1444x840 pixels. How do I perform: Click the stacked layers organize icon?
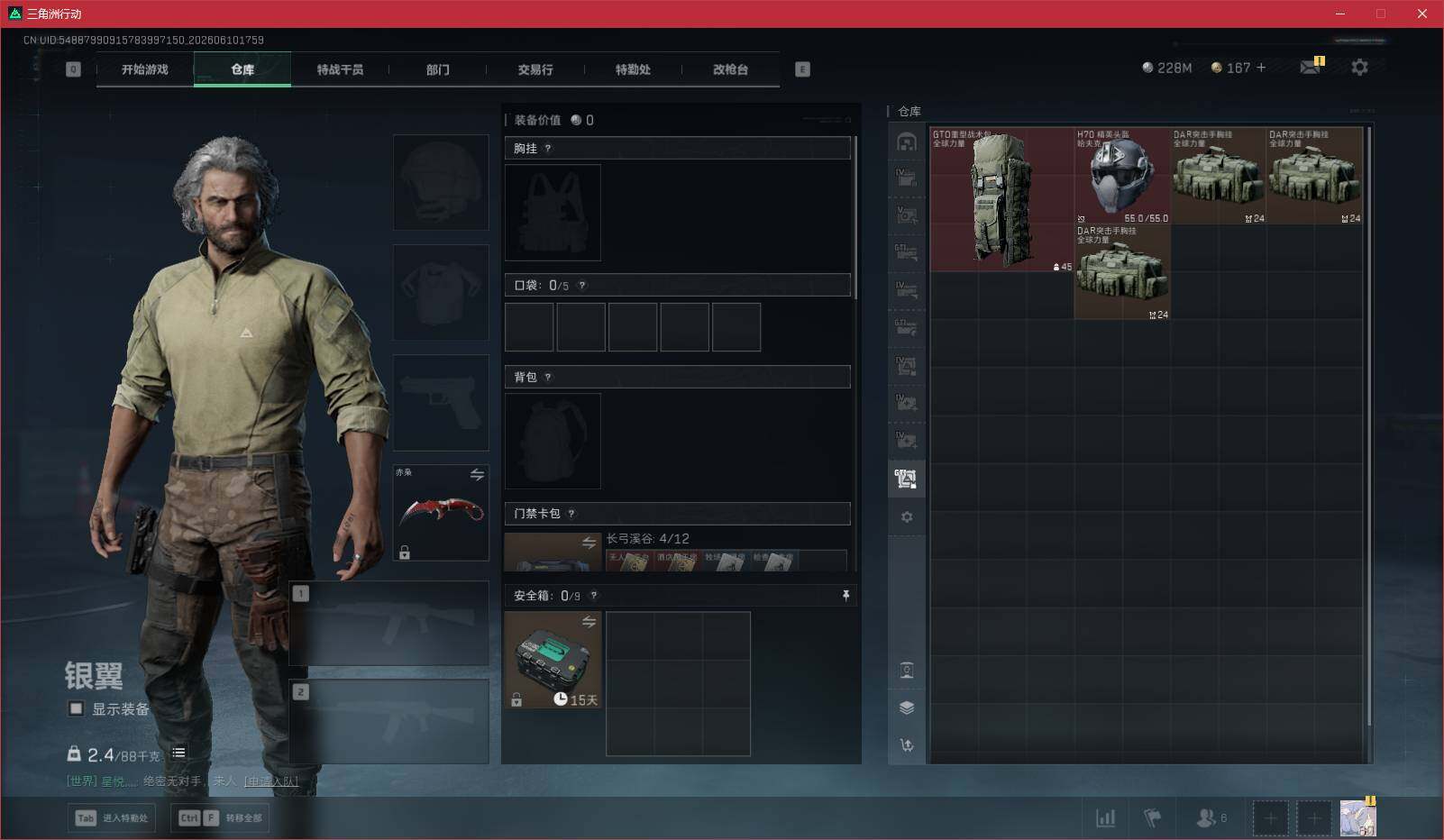coord(907,708)
